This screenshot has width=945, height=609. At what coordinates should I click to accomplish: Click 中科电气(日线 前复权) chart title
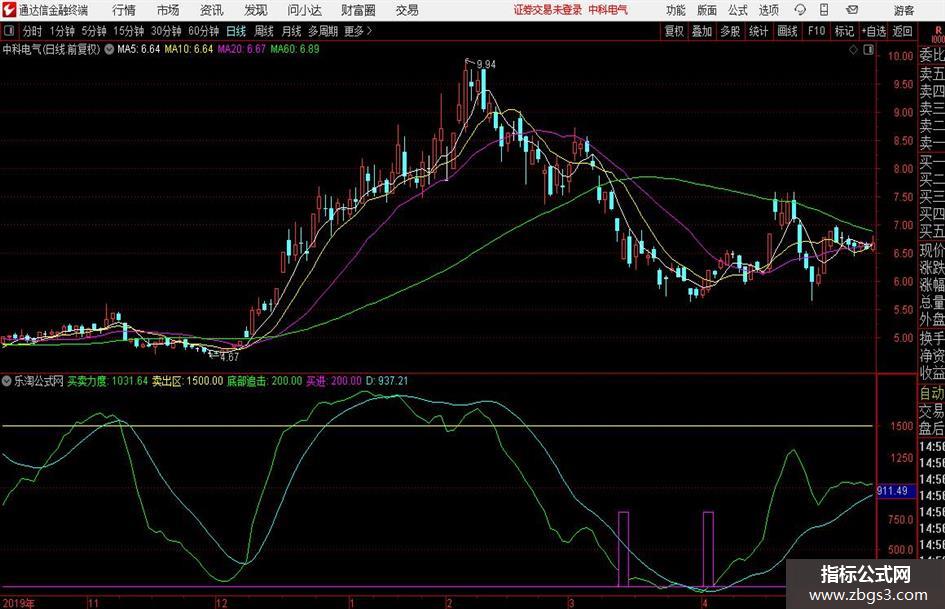pyautogui.click(x=51, y=49)
